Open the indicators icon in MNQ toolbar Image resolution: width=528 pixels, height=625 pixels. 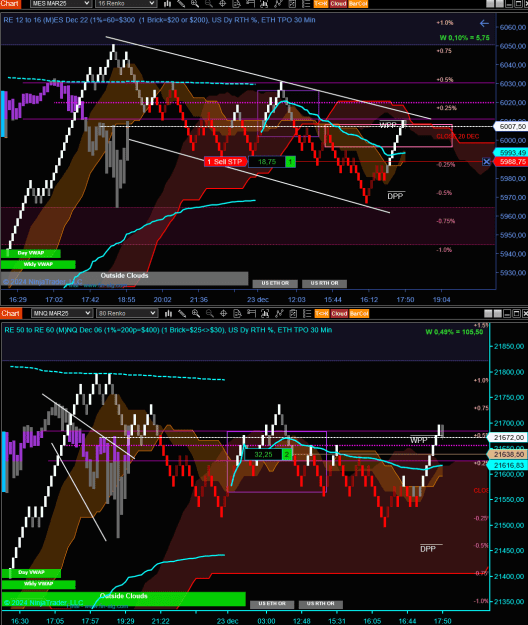(265, 314)
